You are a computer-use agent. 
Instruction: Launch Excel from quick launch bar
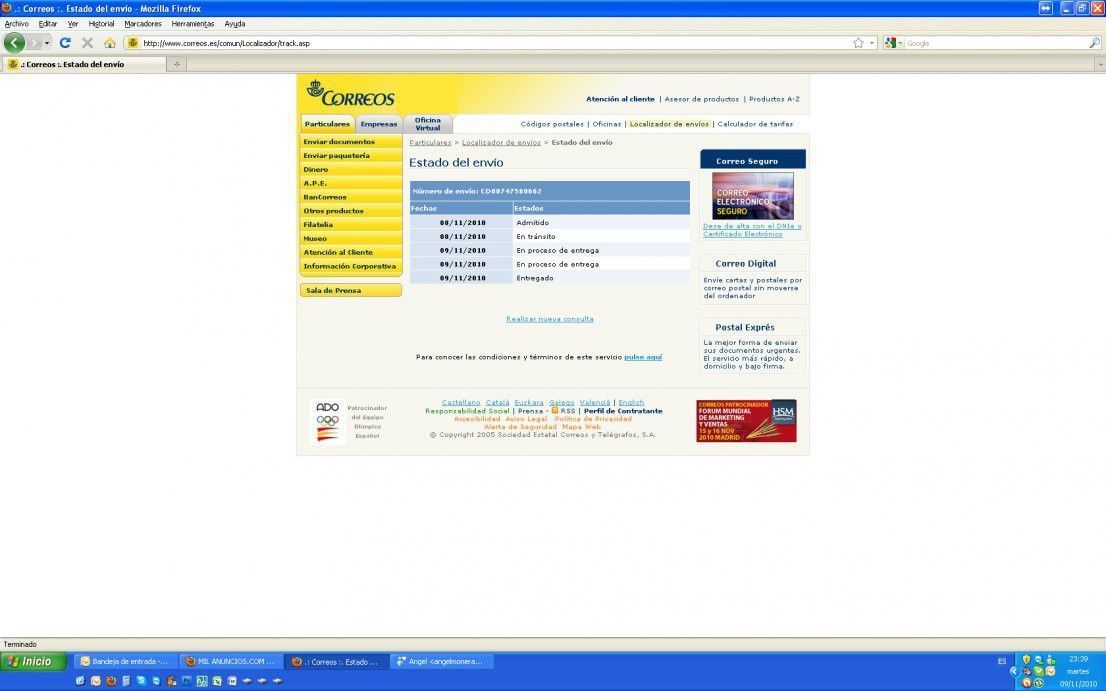pyautogui.click(x=217, y=681)
